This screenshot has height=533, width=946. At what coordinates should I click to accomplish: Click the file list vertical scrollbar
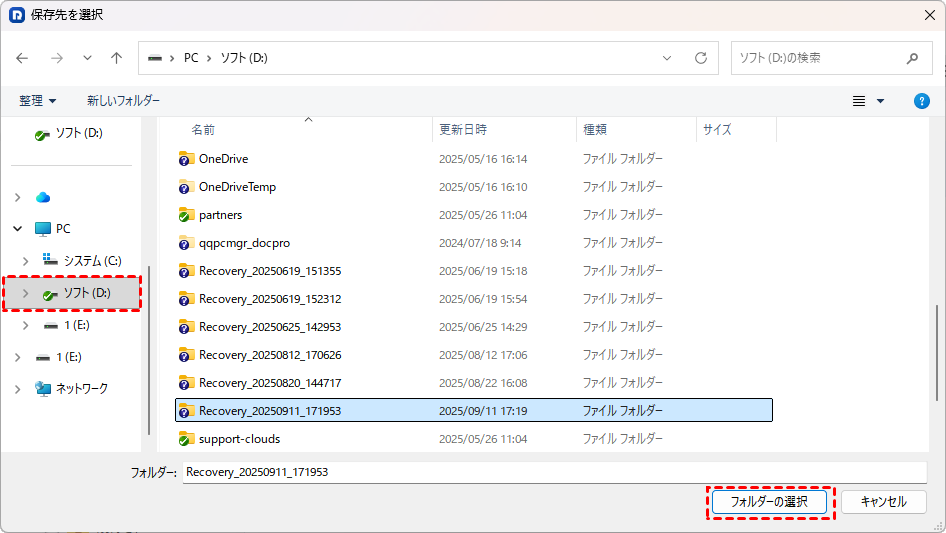[x=936, y=353]
